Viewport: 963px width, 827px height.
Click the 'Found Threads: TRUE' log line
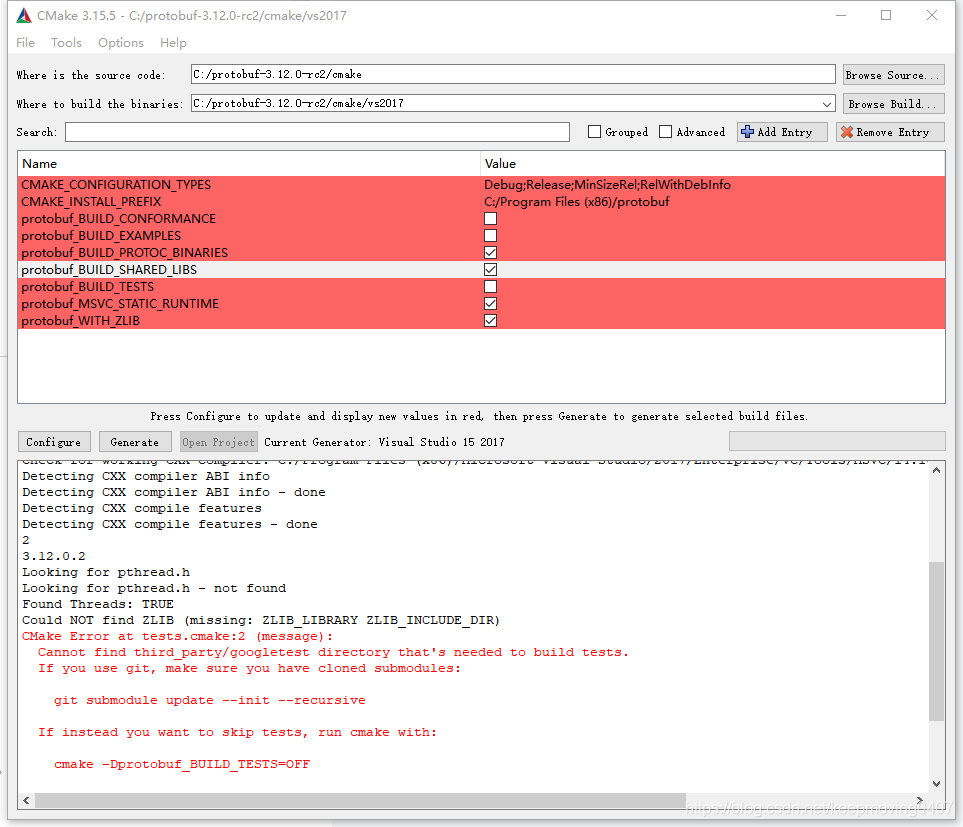98,604
